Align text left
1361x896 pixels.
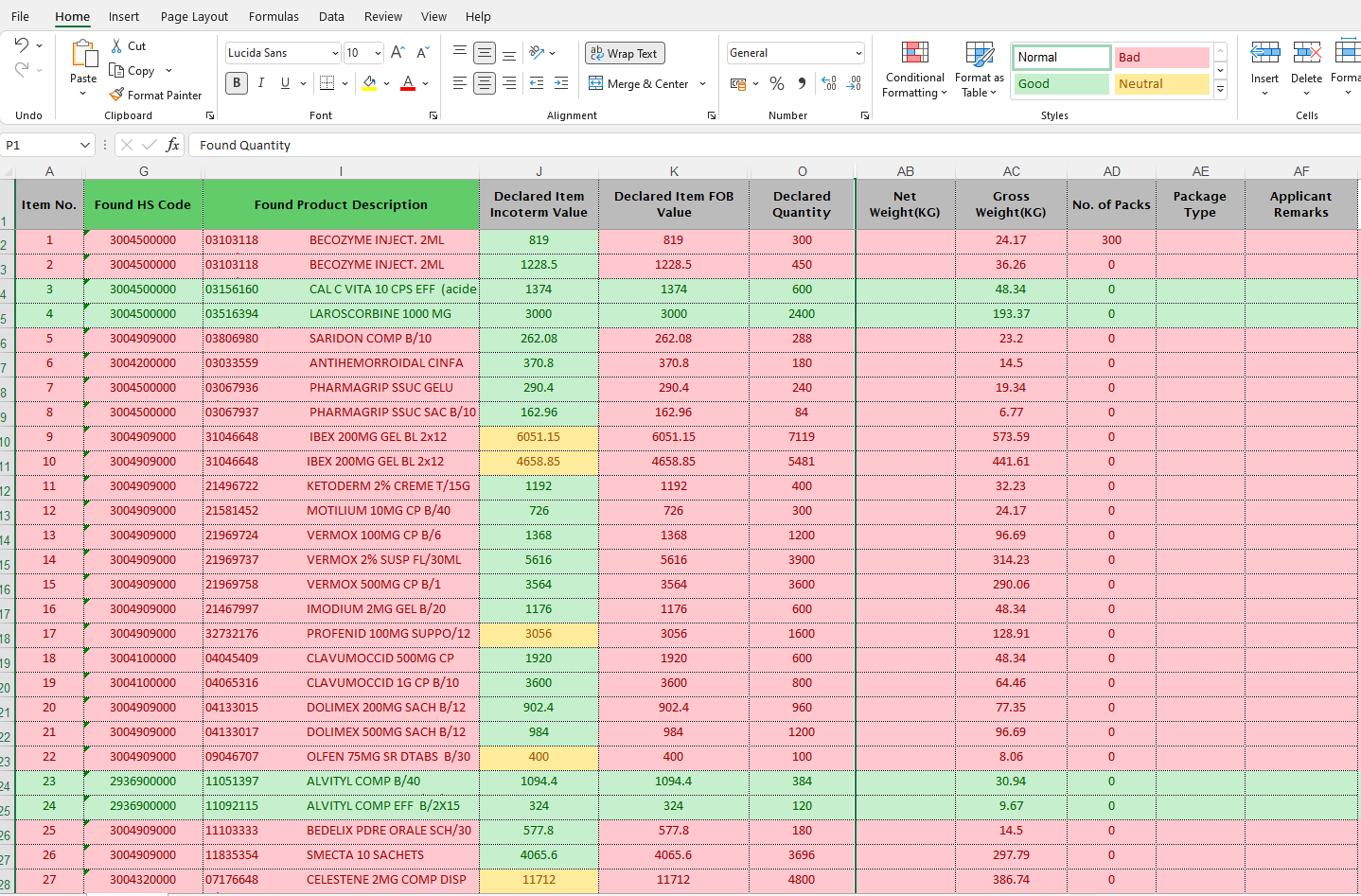pos(460,83)
